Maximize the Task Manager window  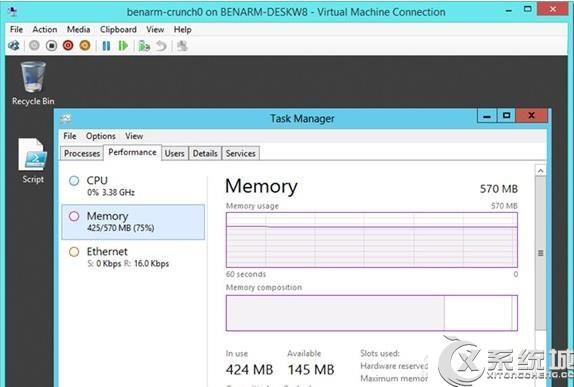pyautogui.click(x=506, y=116)
